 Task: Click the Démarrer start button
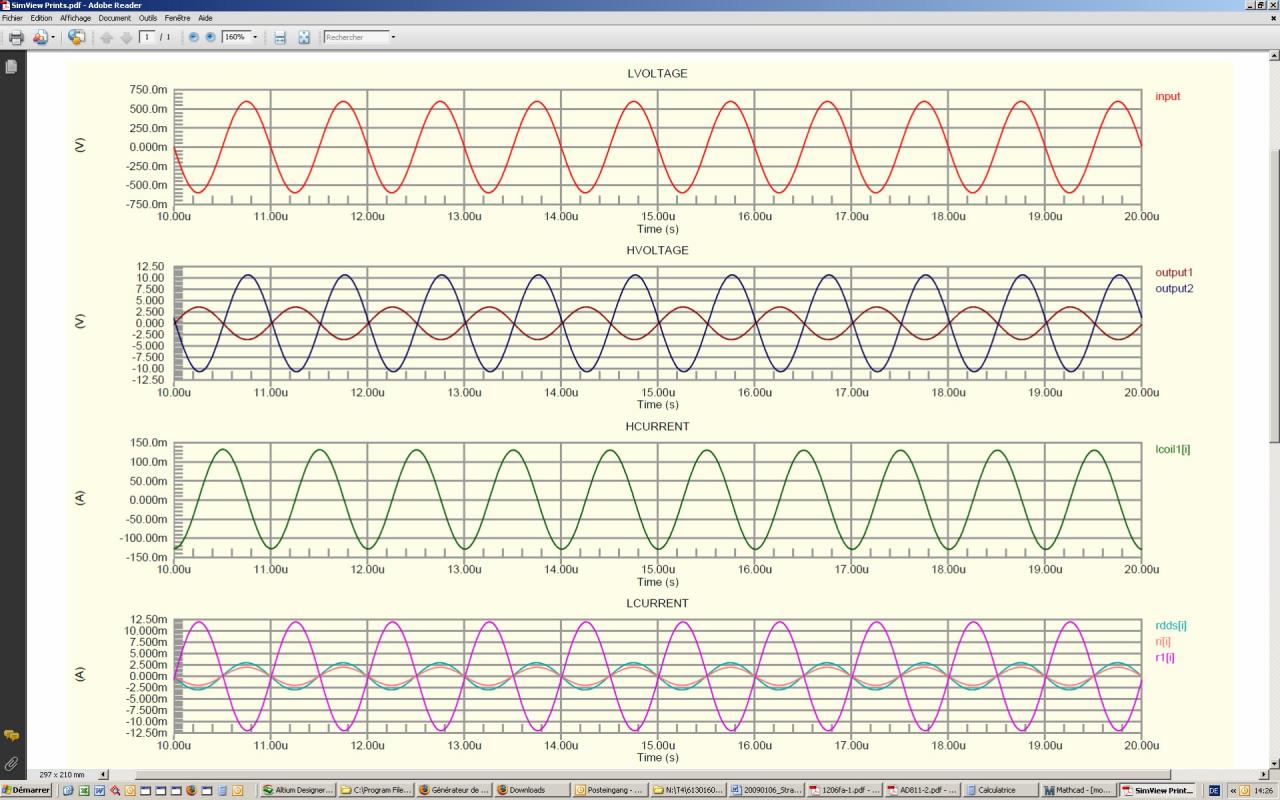(27, 790)
